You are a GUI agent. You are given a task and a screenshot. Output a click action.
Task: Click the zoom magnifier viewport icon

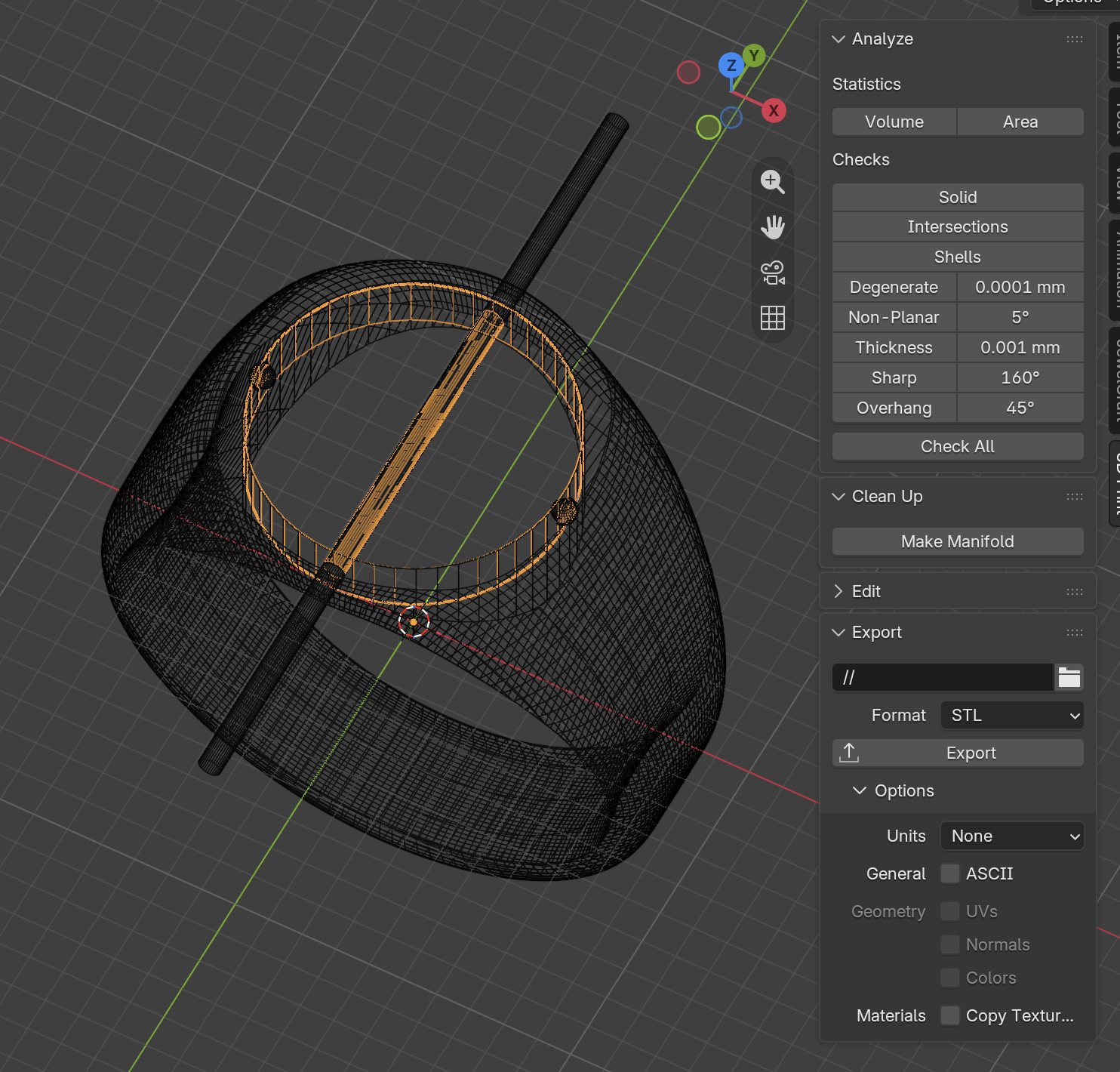tap(773, 182)
